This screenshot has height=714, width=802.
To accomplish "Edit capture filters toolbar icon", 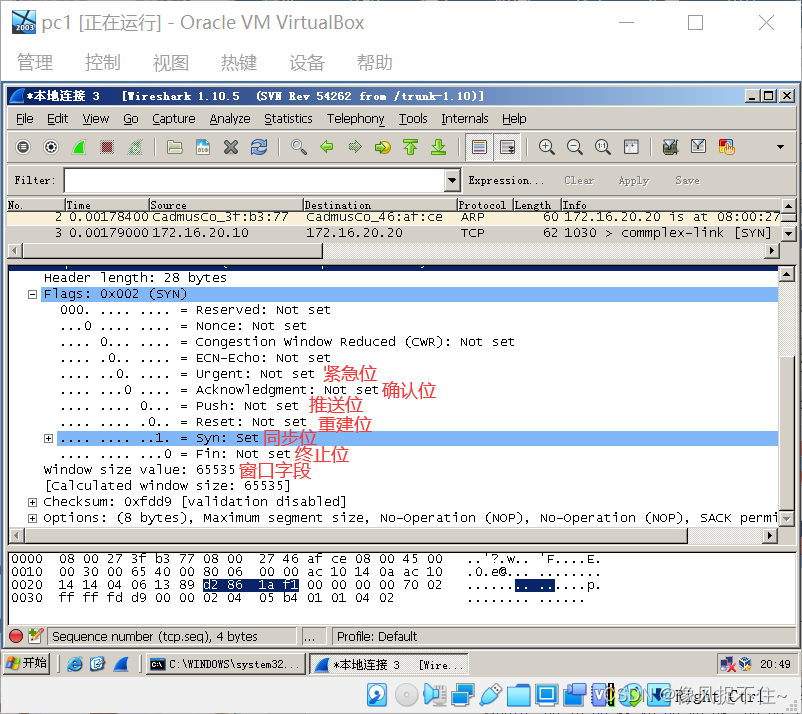I will pos(670,147).
